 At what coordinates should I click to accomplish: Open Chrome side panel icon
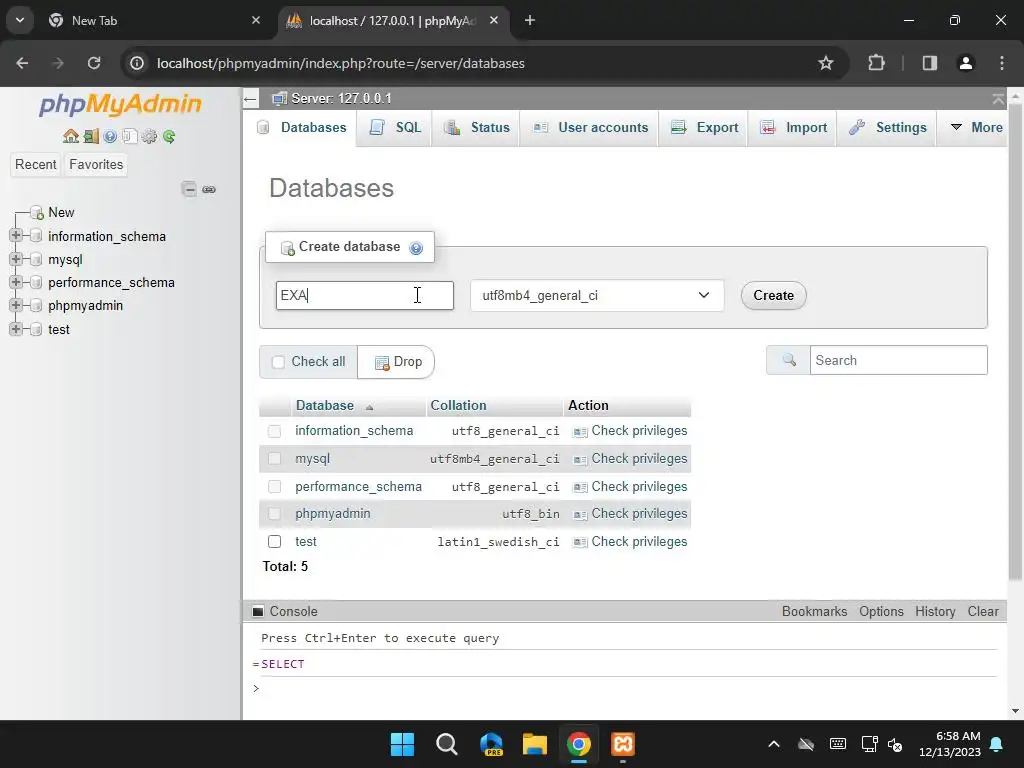pyautogui.click(x=929, y=63)
